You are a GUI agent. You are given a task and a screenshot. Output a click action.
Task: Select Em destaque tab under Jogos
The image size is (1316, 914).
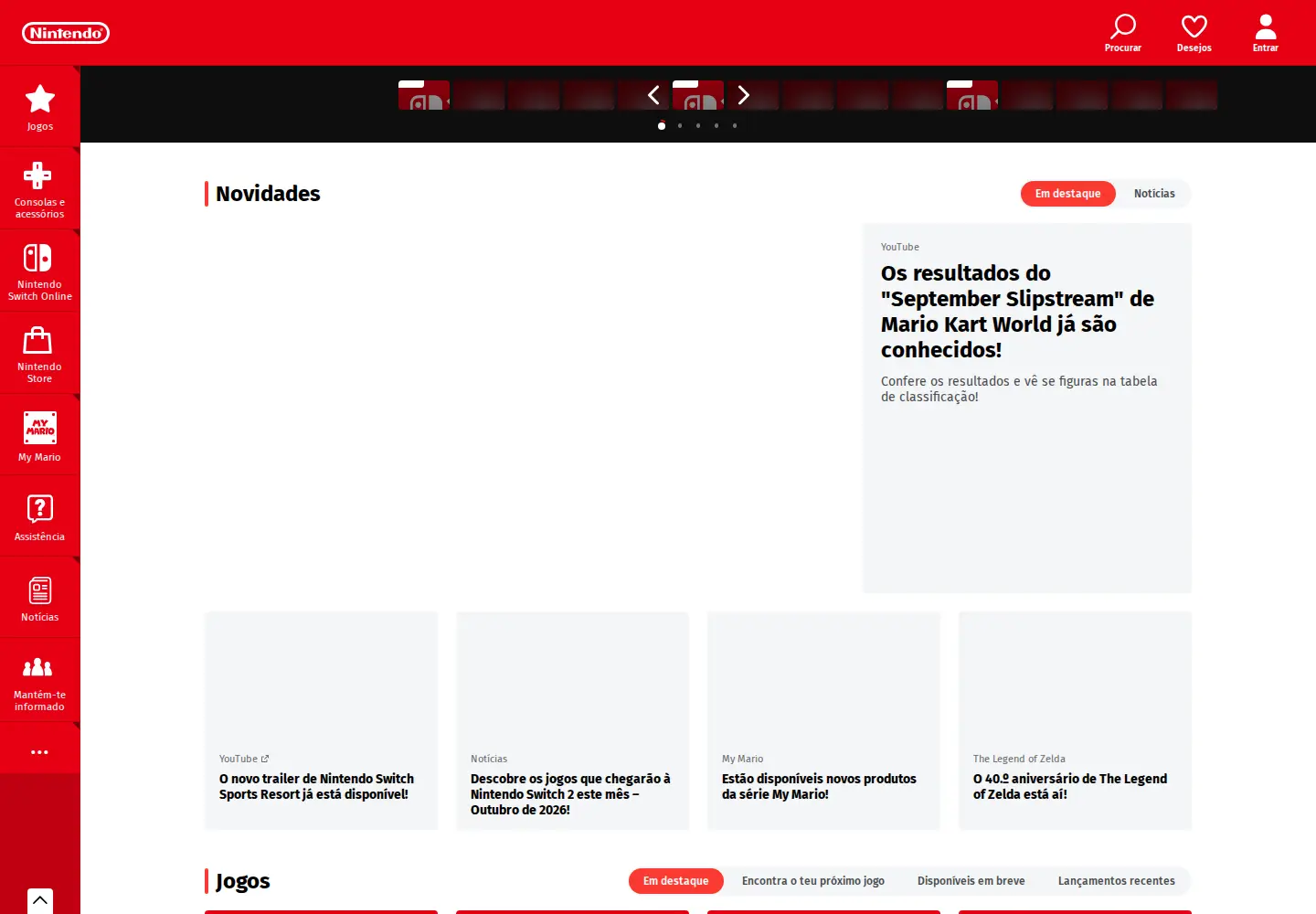click(x=676, y=881)
